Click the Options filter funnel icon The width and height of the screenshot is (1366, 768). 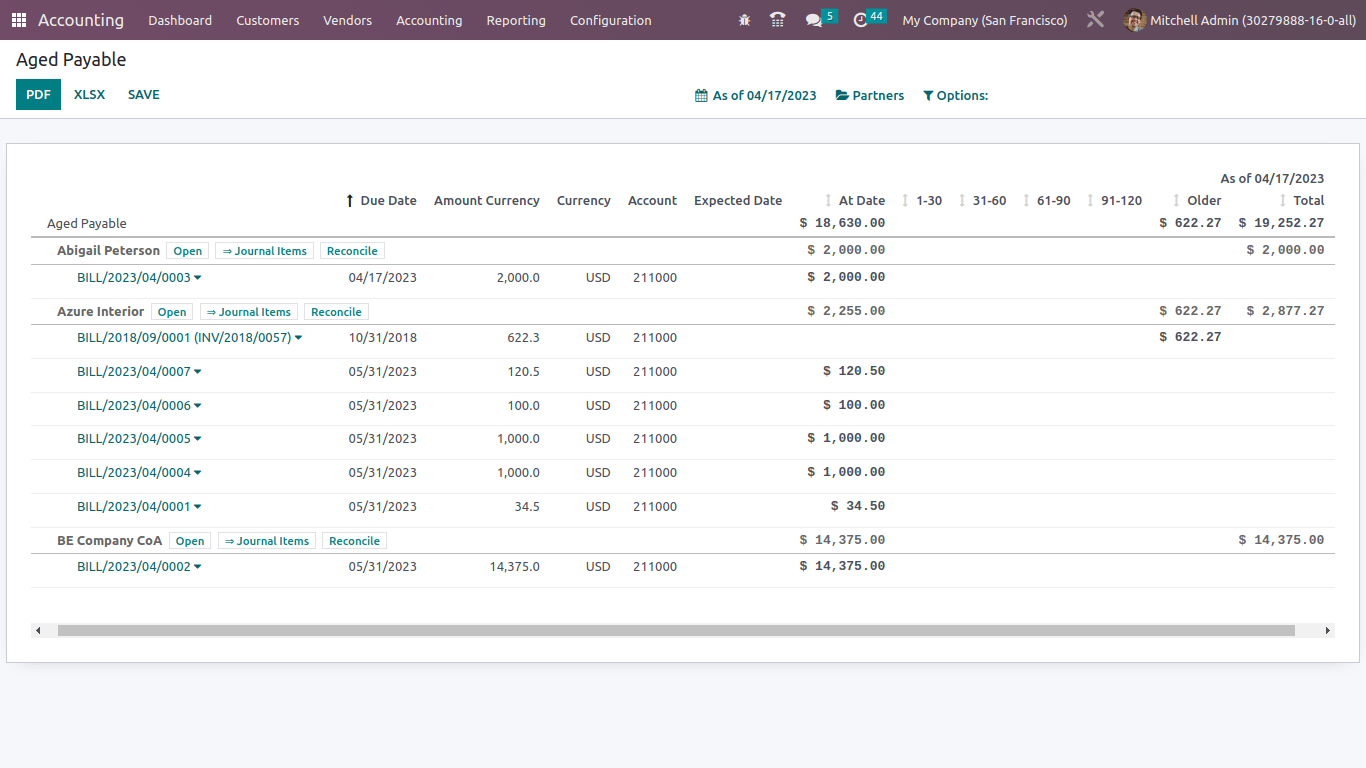click(x=928, y=95)
